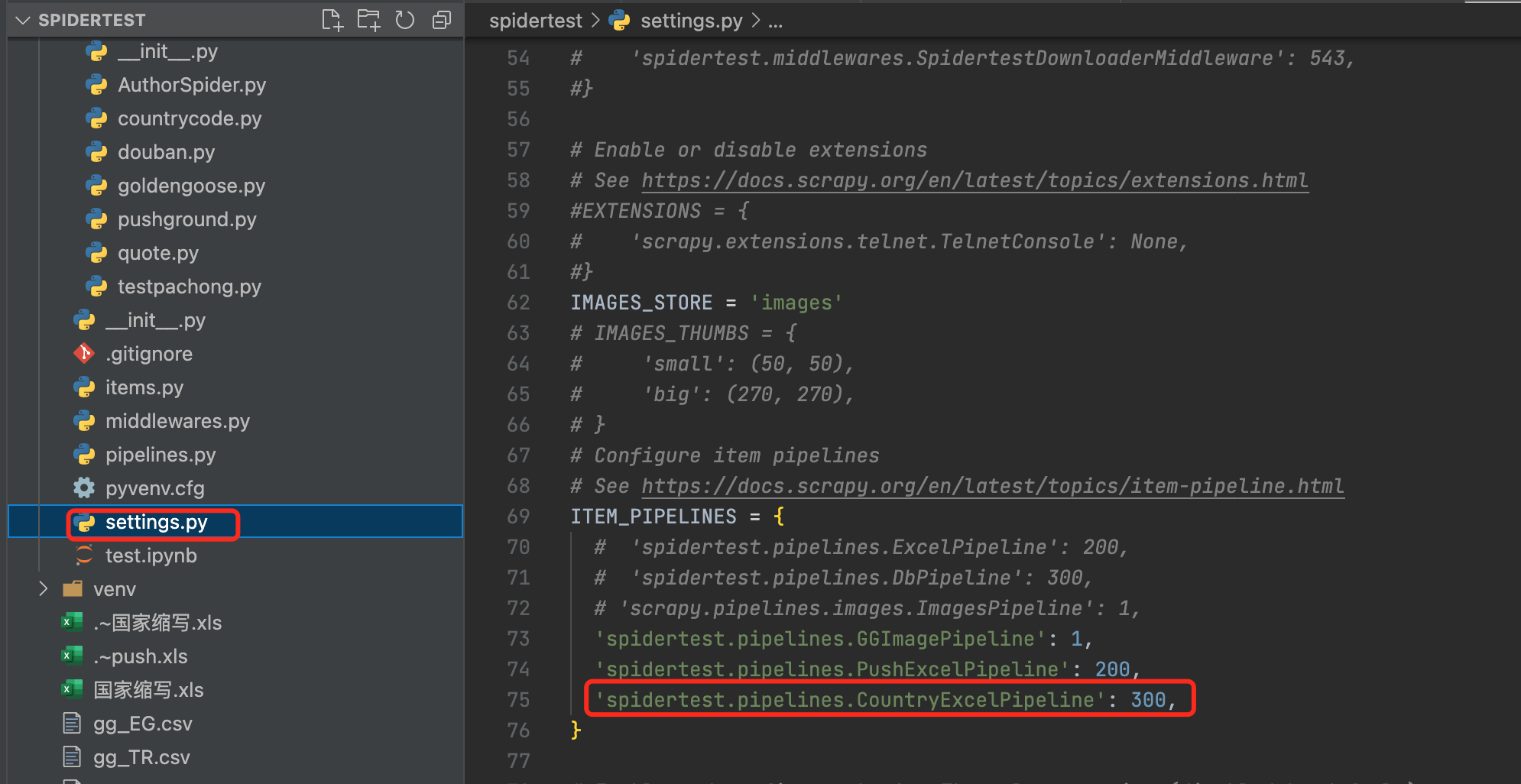
Task: Click the git icon beside .gitignore
Action: click(x=84, y=354)
